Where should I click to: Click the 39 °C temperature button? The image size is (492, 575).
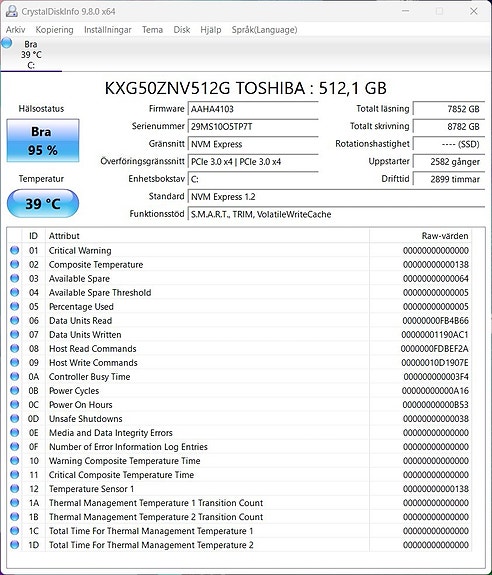tap(43, 204)
